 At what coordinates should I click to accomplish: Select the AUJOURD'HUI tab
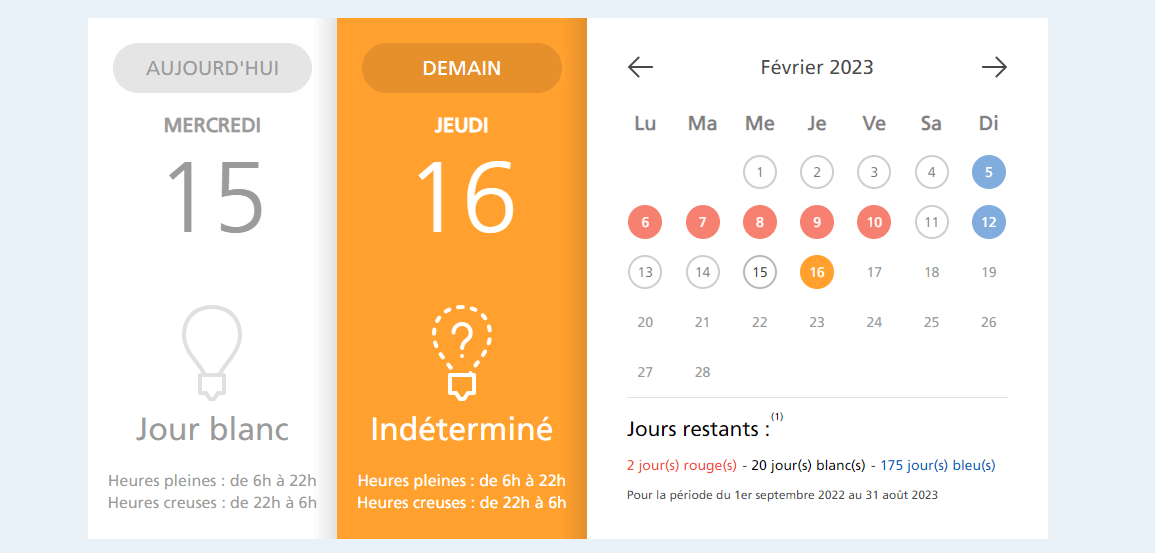pyautogui.click(x=212, y=68)
